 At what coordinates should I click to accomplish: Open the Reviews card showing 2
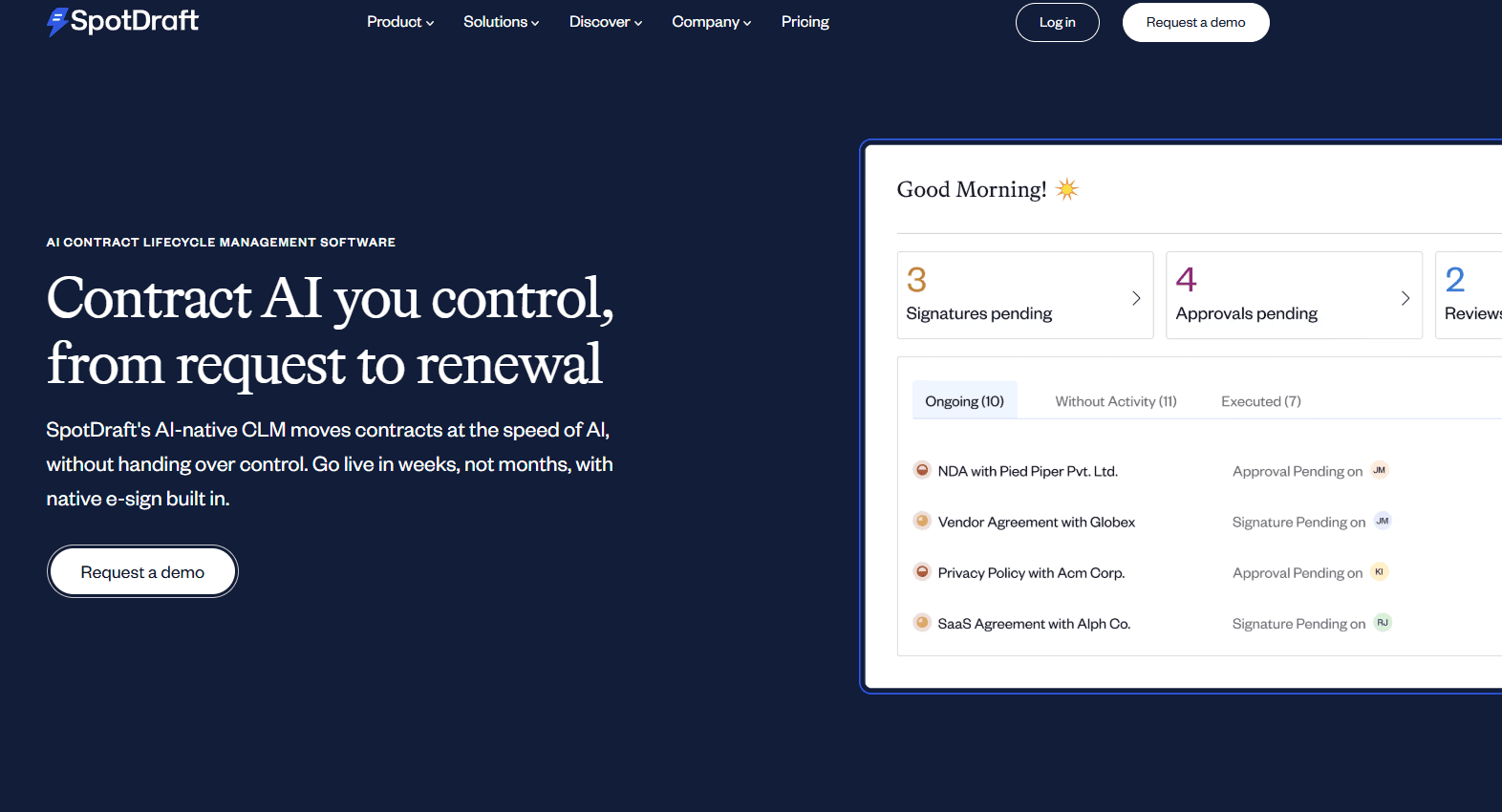click(x=1469, y=295)
